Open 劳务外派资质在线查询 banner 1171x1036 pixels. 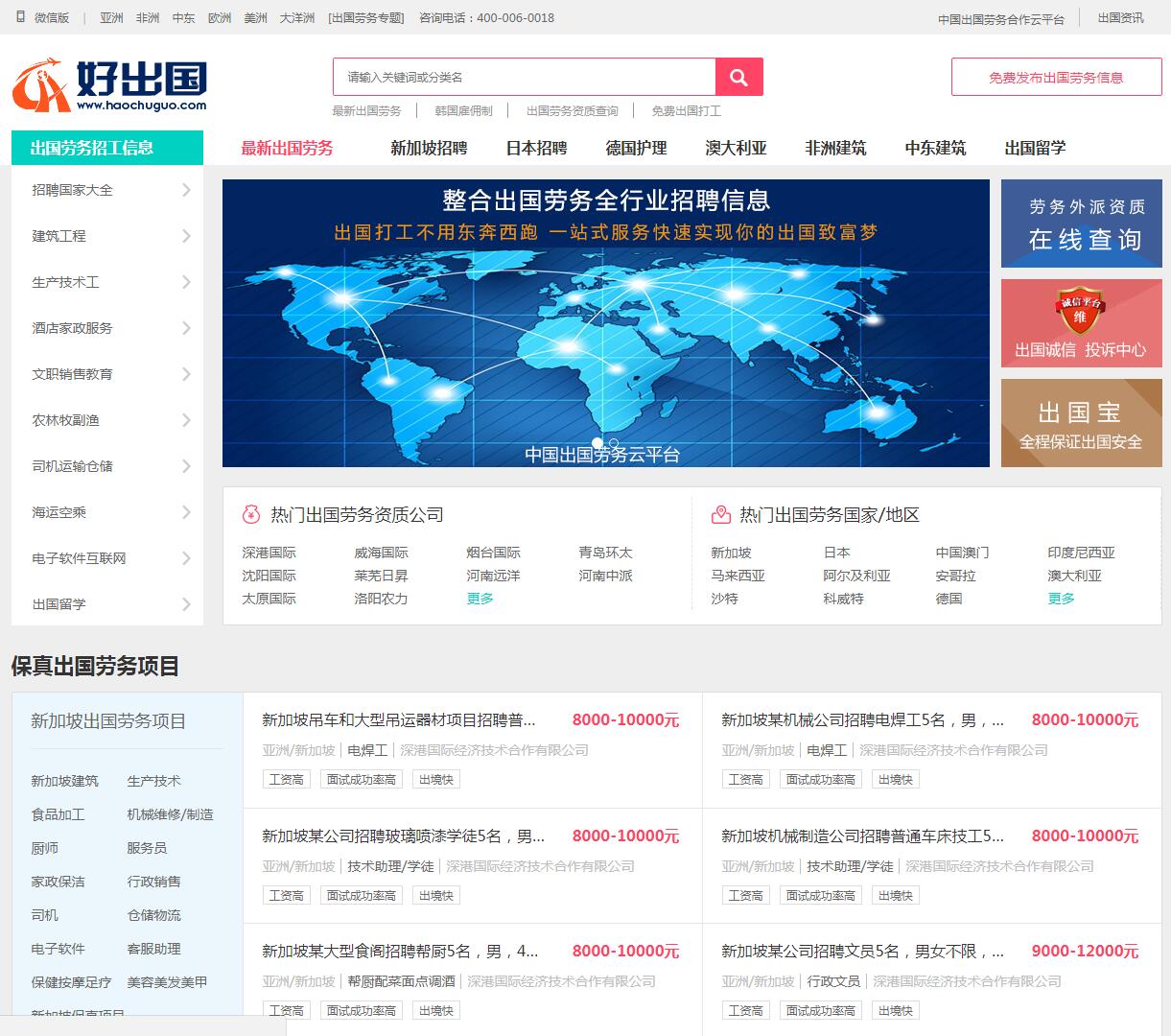pos(1081,224)
